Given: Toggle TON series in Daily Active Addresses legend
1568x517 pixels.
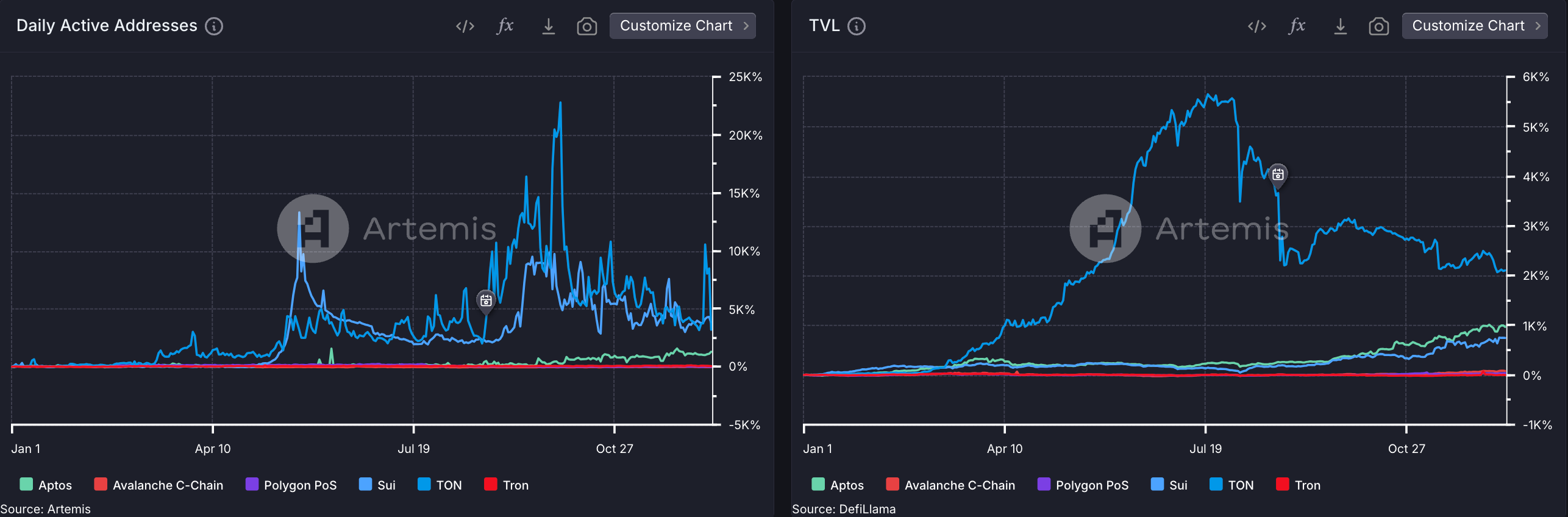Looking at the screenshot, I should tap(440, 485).
